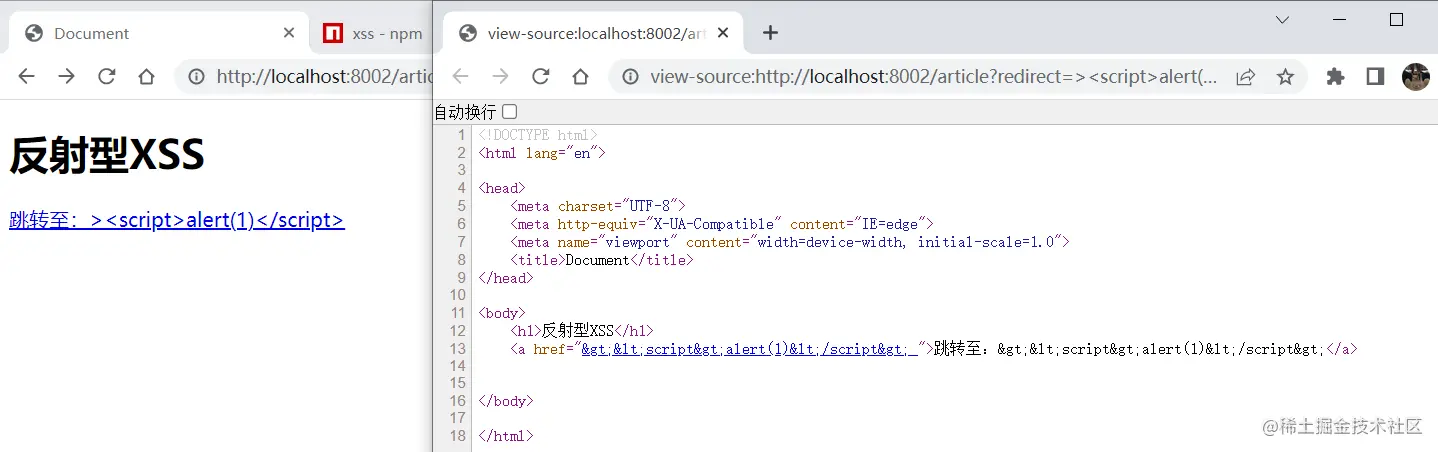Go back in the Document window
This screenshot has height=452, width=1438.
coord(27,76)
